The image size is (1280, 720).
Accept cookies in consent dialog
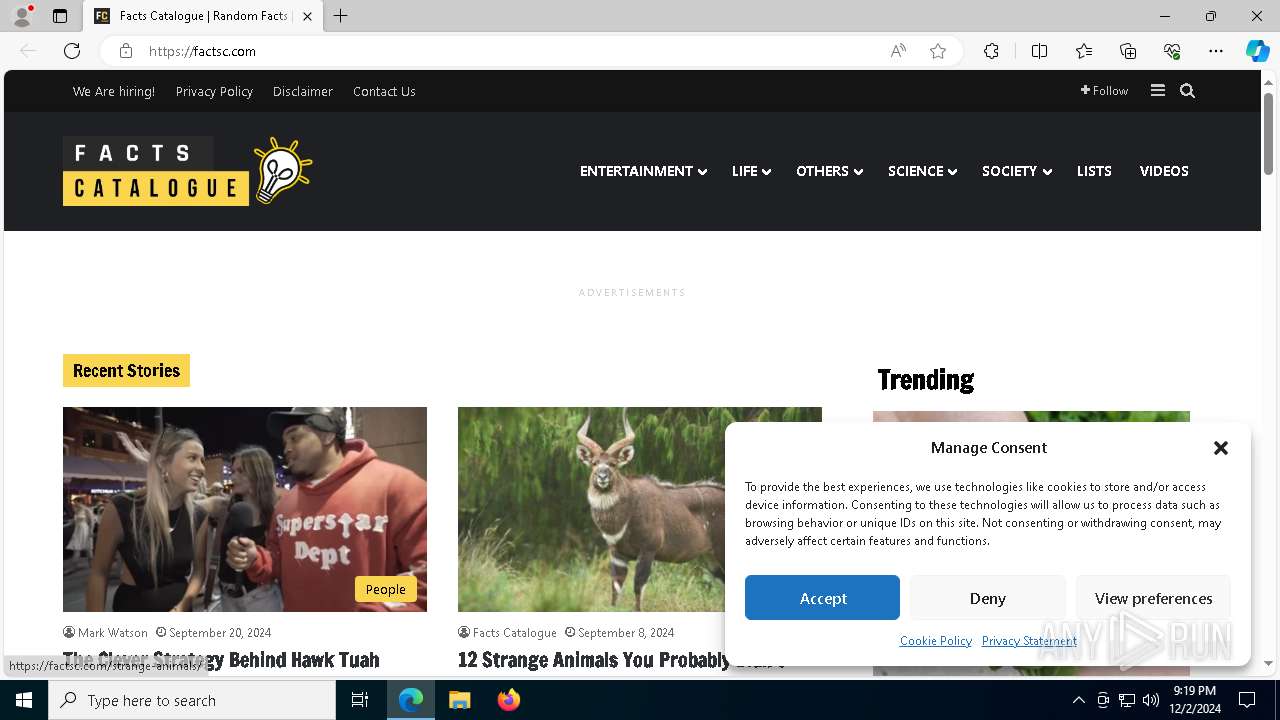[822, 598]
